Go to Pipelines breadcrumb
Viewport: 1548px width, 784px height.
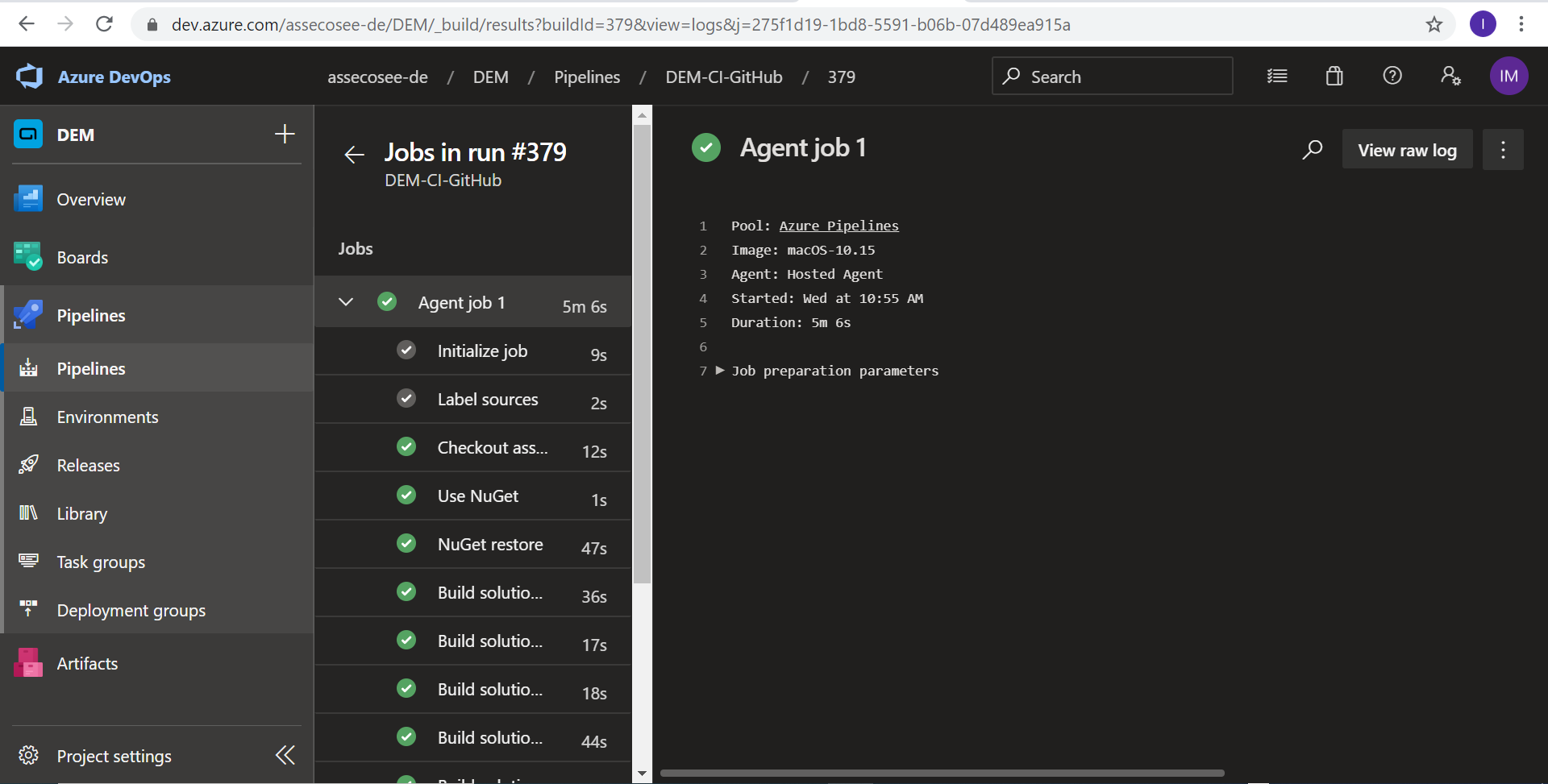(587, 77)
